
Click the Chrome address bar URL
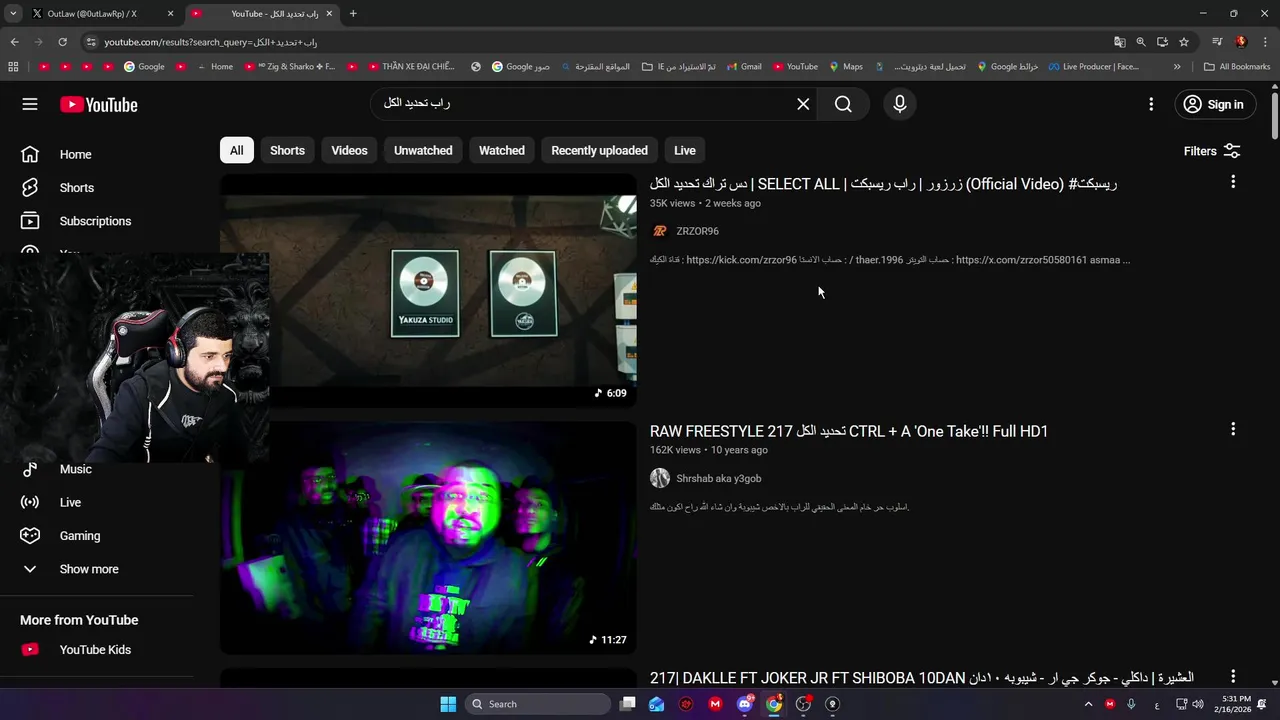[x=210, y=42]
